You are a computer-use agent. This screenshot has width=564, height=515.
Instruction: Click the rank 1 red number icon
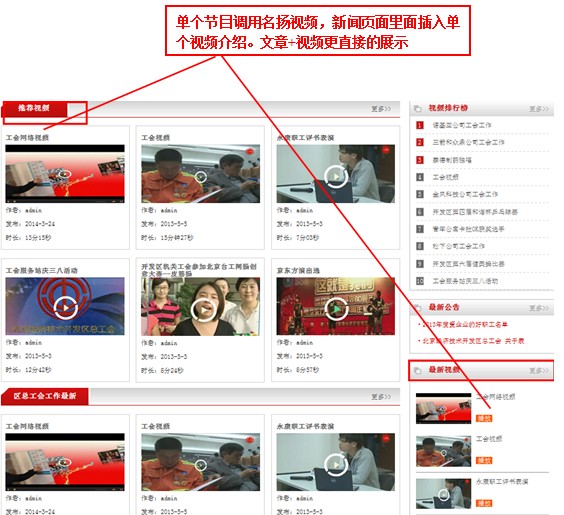coord(419,125)
